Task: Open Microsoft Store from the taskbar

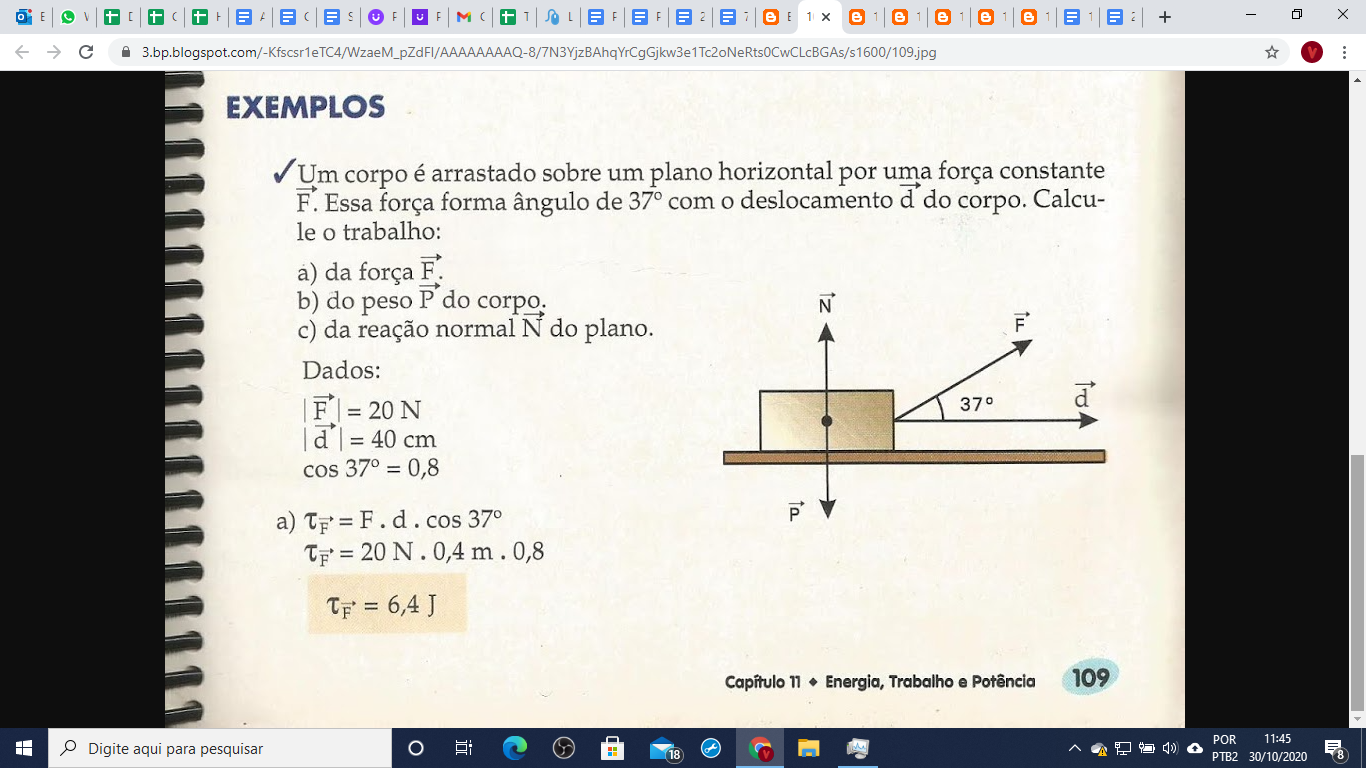Action: (612, 748)
